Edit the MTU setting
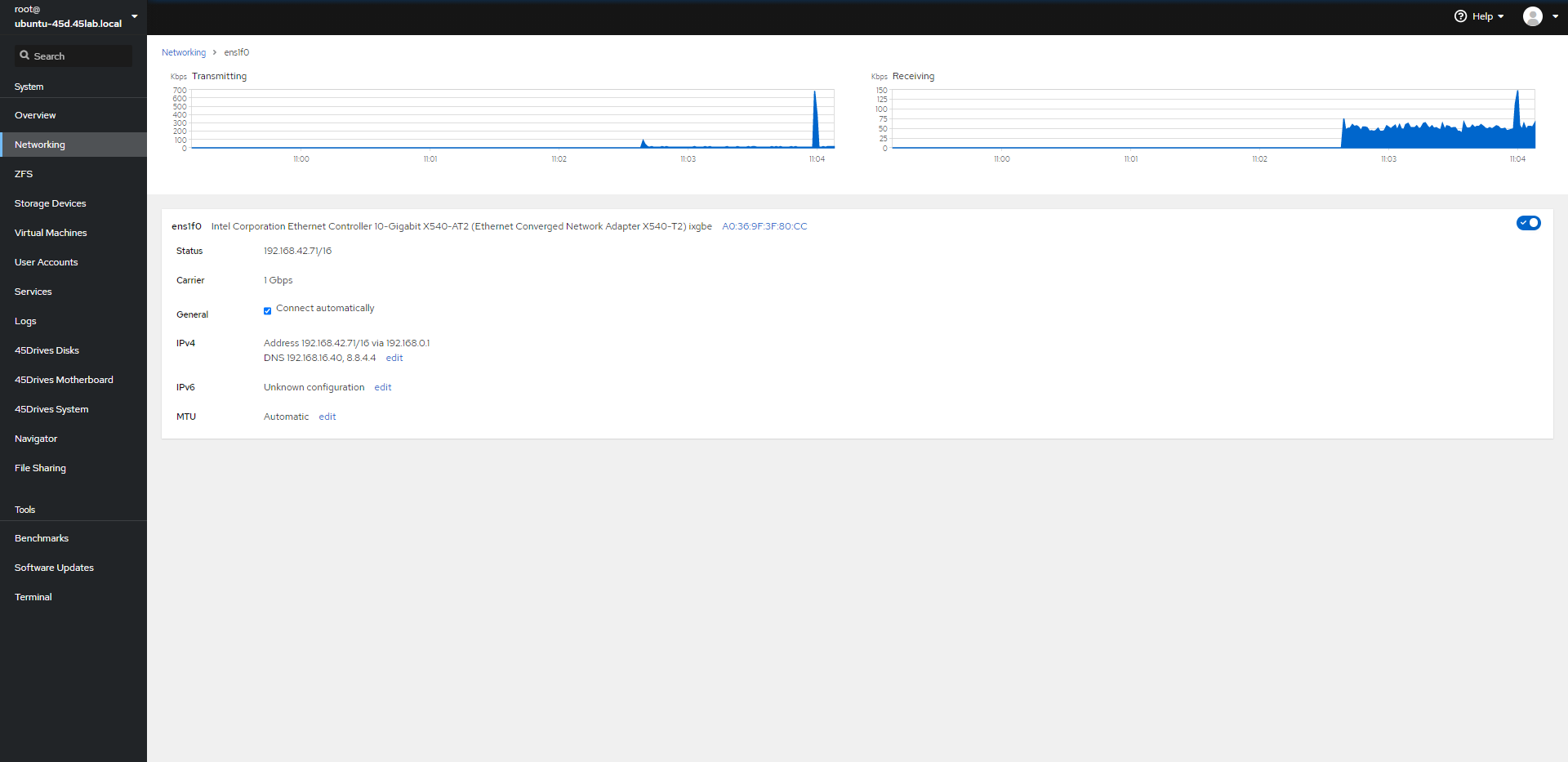This screenshot has width=1568, height=762. point(327,417)
